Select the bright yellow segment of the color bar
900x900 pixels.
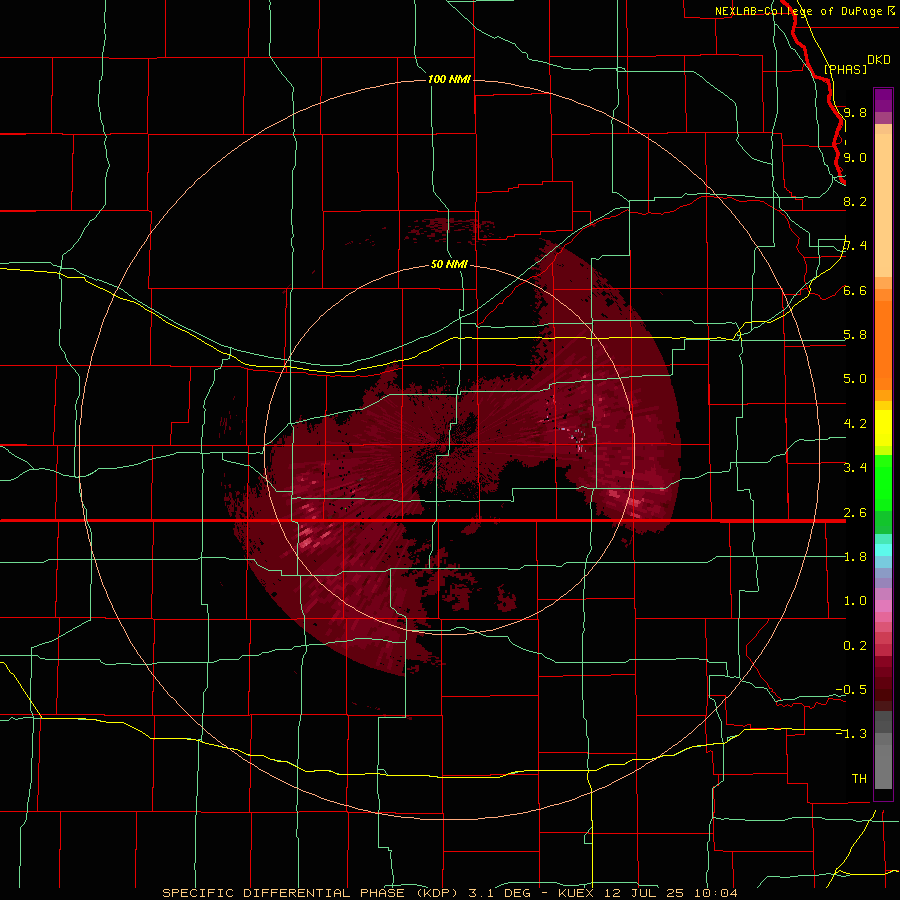(883, 428)
